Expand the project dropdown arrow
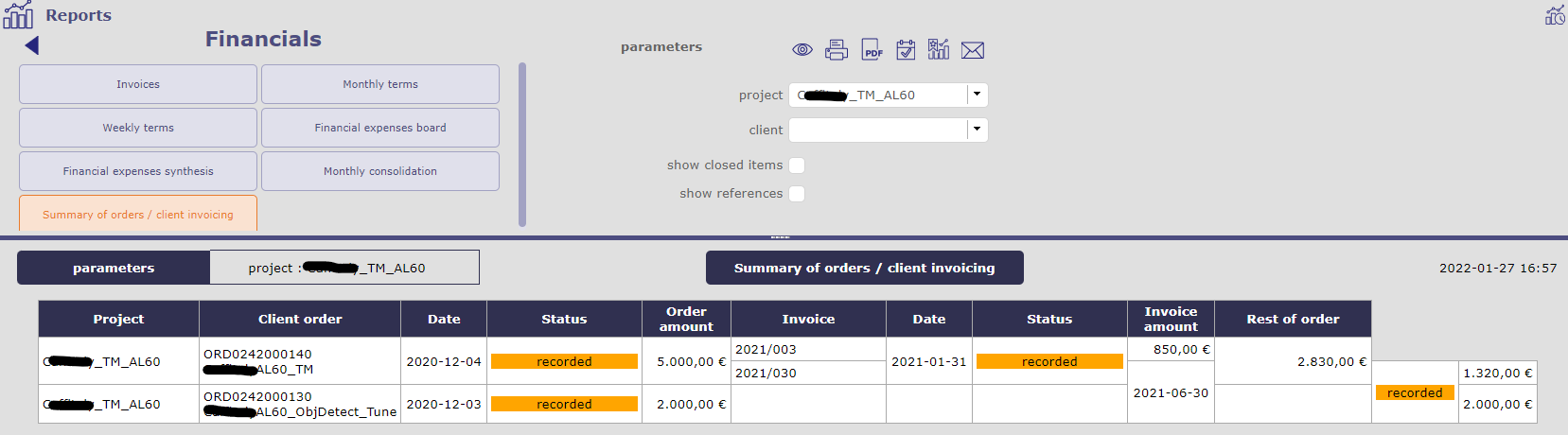Image resolution: width=1568 pixels, height=435 pixels. [977, 95]
